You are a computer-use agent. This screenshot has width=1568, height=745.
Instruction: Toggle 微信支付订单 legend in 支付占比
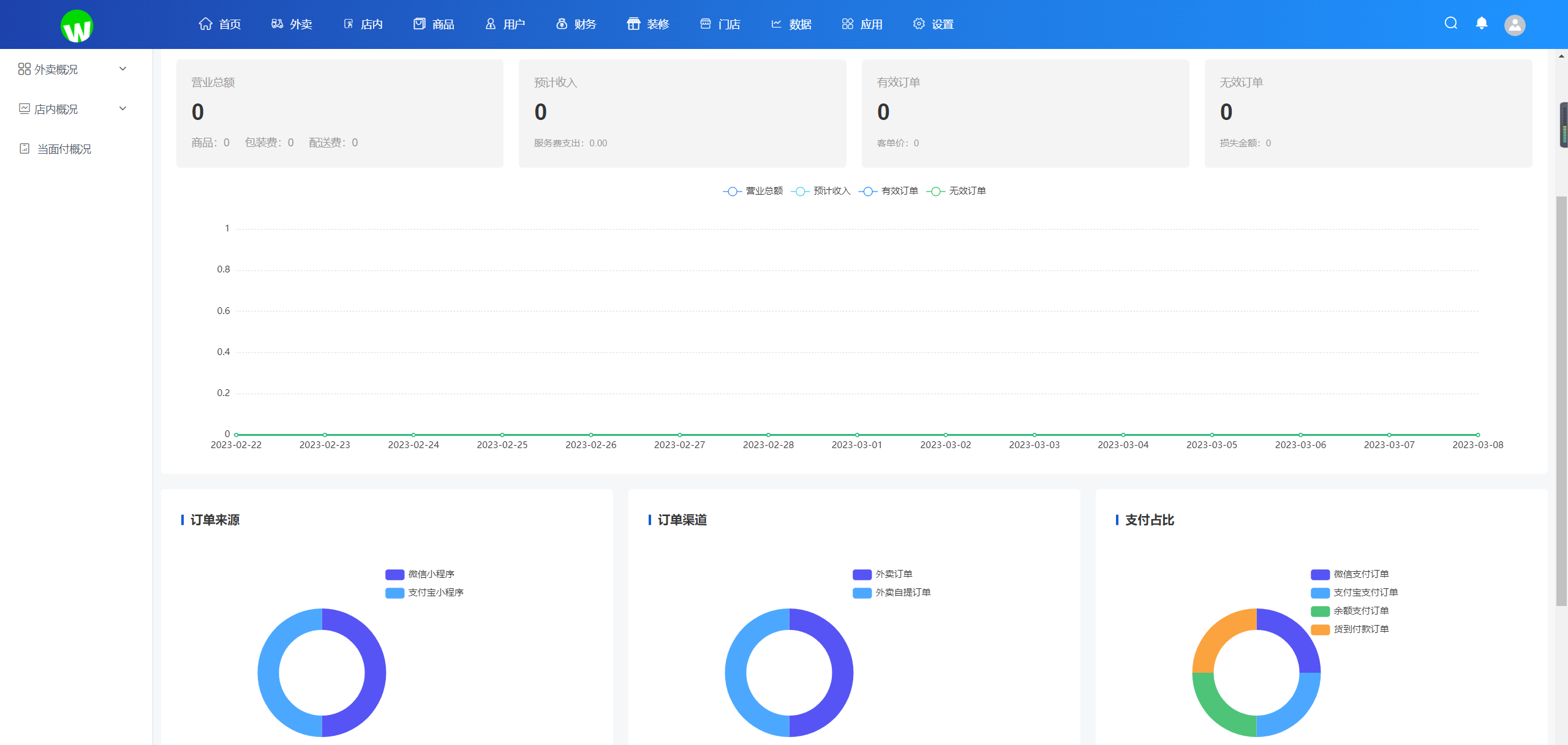(1350, 574)
